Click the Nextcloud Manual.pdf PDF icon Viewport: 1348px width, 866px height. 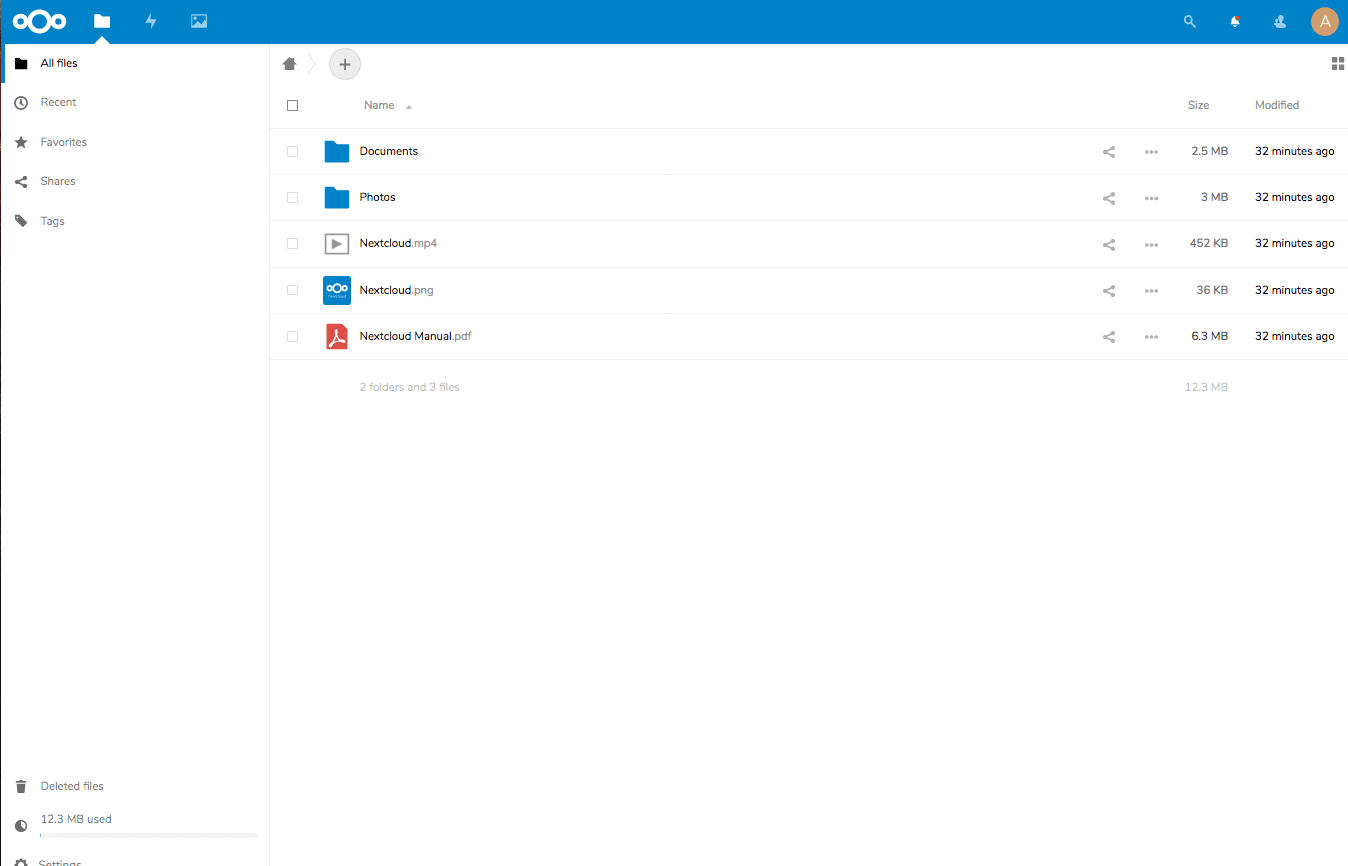pyautogui.click(x=337, y=337)
